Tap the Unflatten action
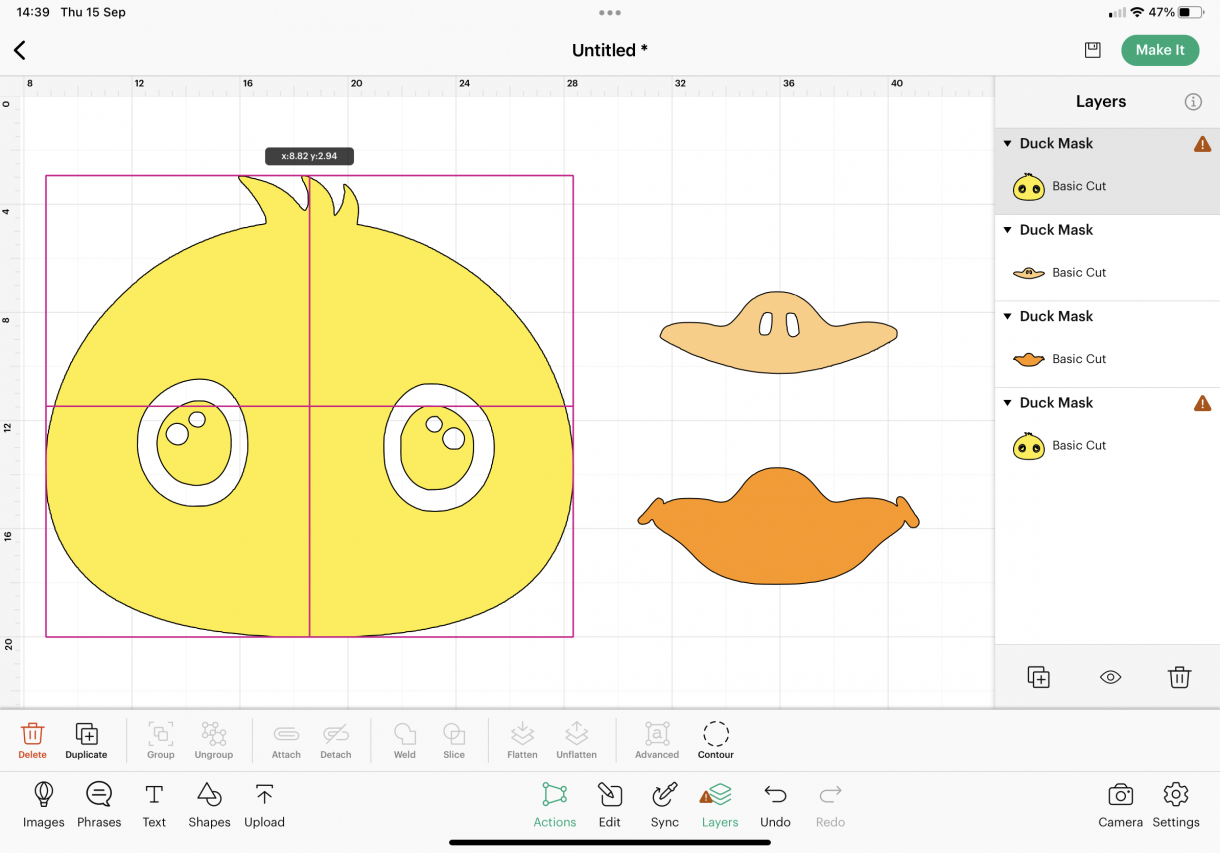The width and height of the screenshot is (1220, 853). pyautogui.click(x=576, y=741)
